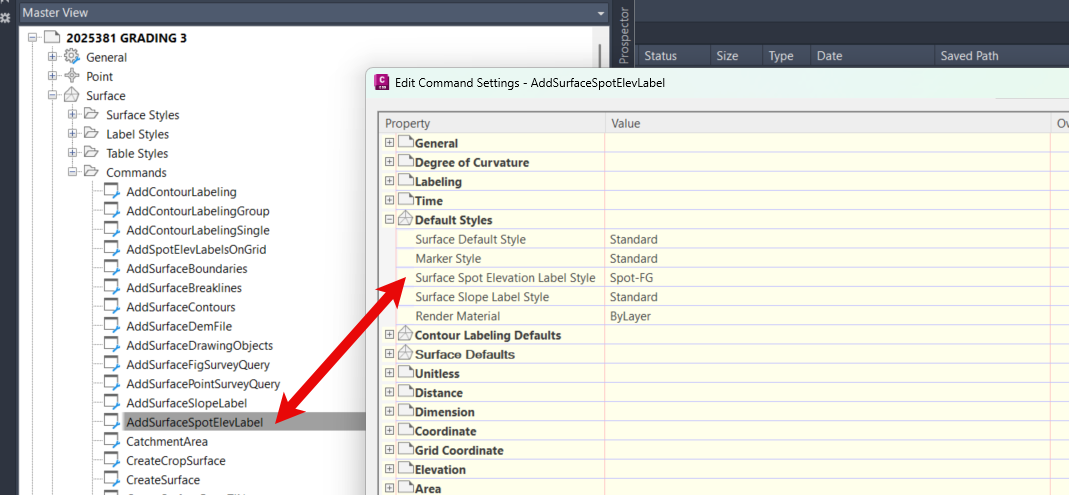
Task: Click the Surface node icon
Action: click(x=72, y=95)
